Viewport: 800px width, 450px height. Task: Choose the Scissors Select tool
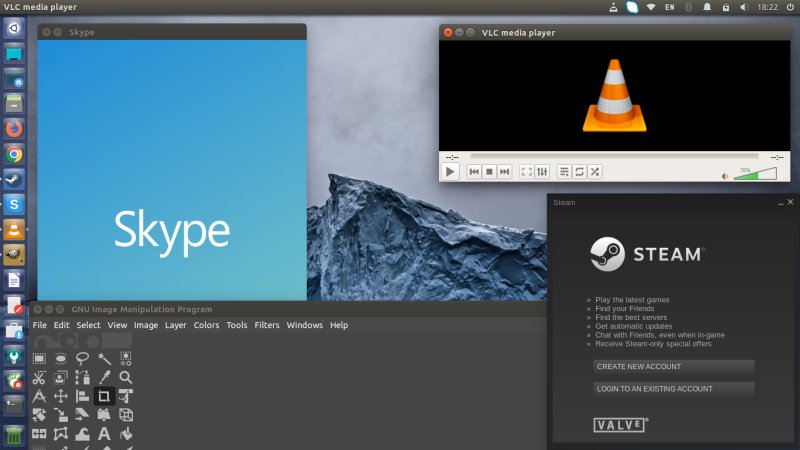pyautogui.click(x=40, y=377)
